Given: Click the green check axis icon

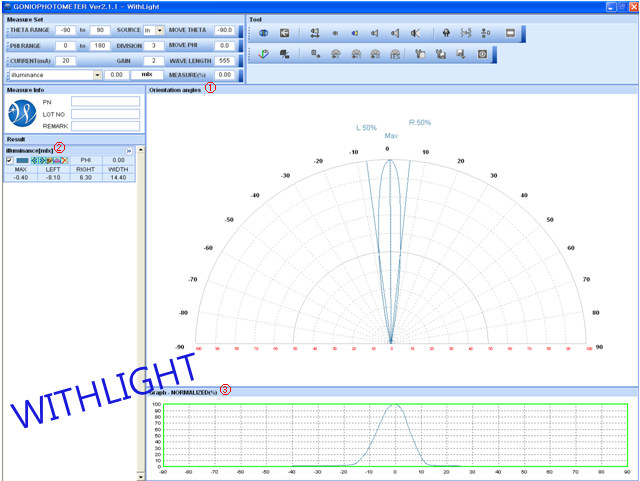Looking at the screenshot, I should click(x=265, y=53).
